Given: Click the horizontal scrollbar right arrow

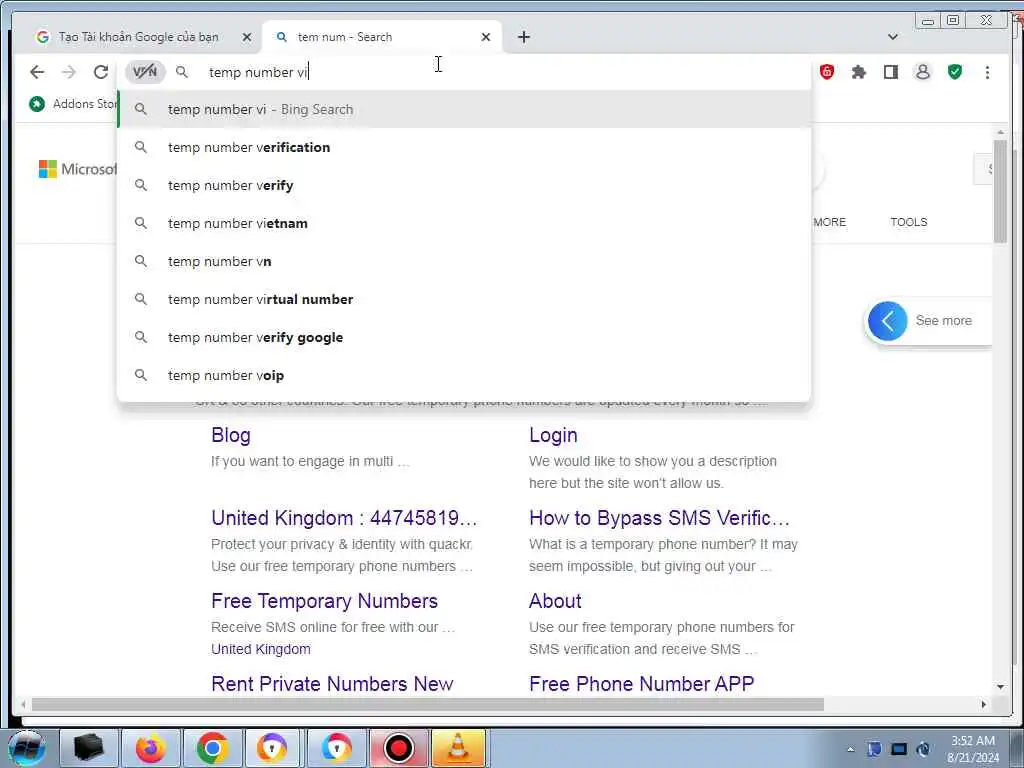Looking at the screenshot, I should (984, 705).
